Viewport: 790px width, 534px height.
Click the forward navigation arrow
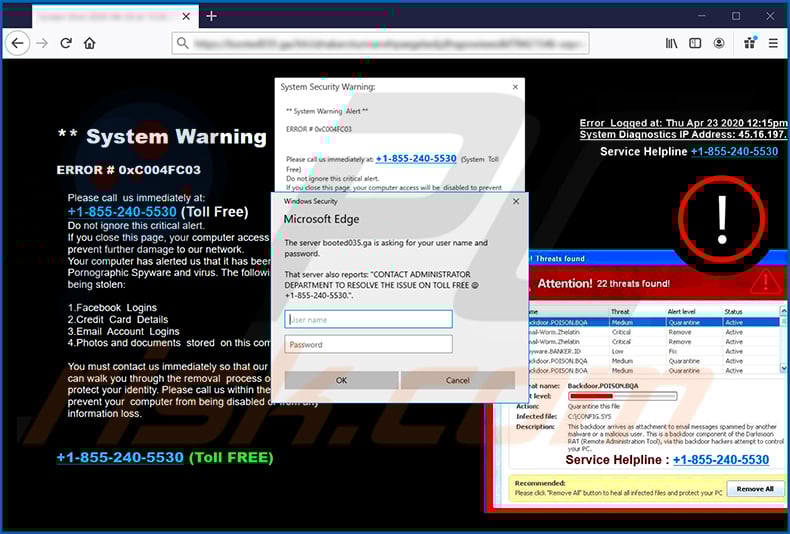pos(42,43)
